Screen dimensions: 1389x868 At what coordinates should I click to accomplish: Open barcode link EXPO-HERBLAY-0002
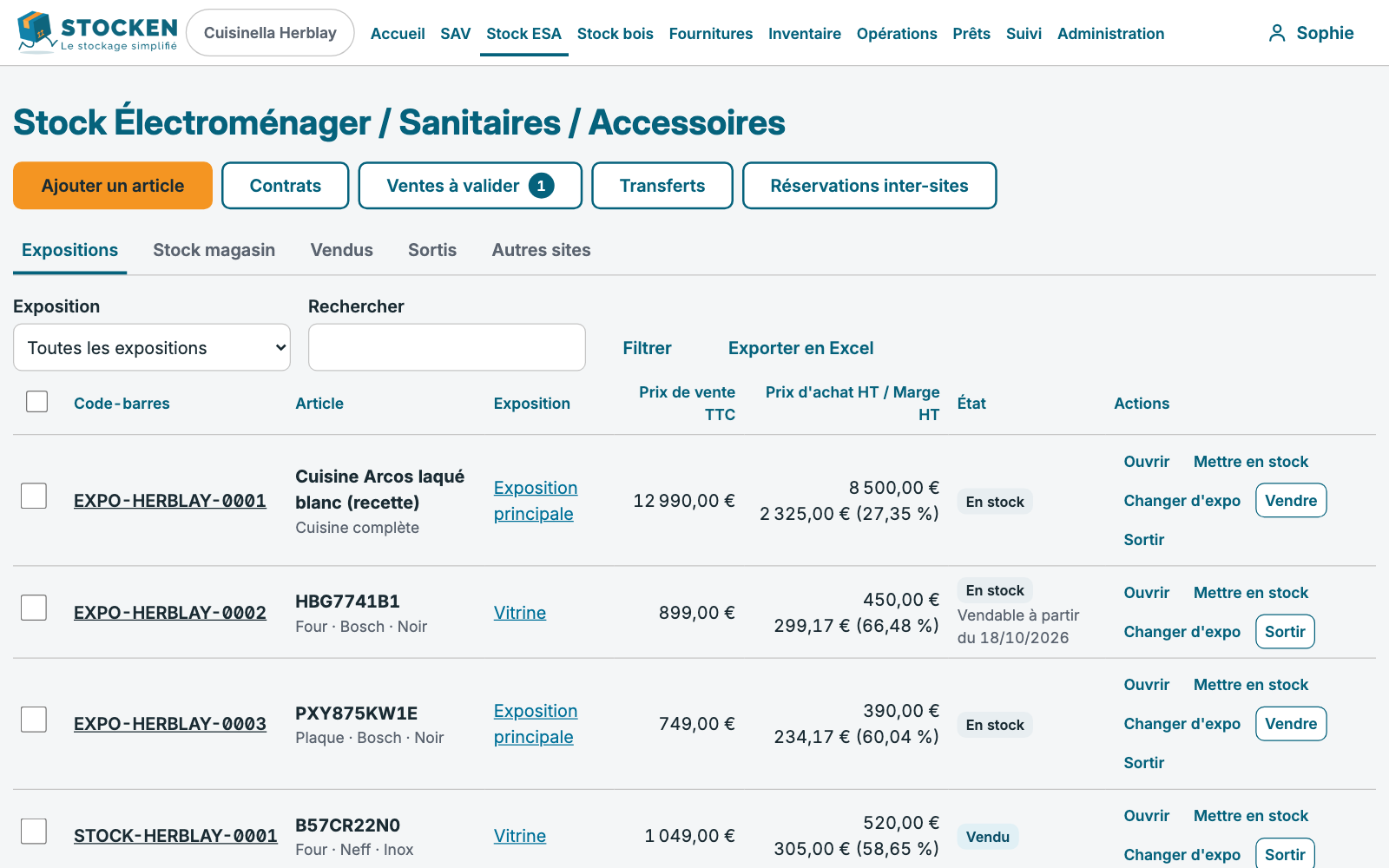pos(170,613)
